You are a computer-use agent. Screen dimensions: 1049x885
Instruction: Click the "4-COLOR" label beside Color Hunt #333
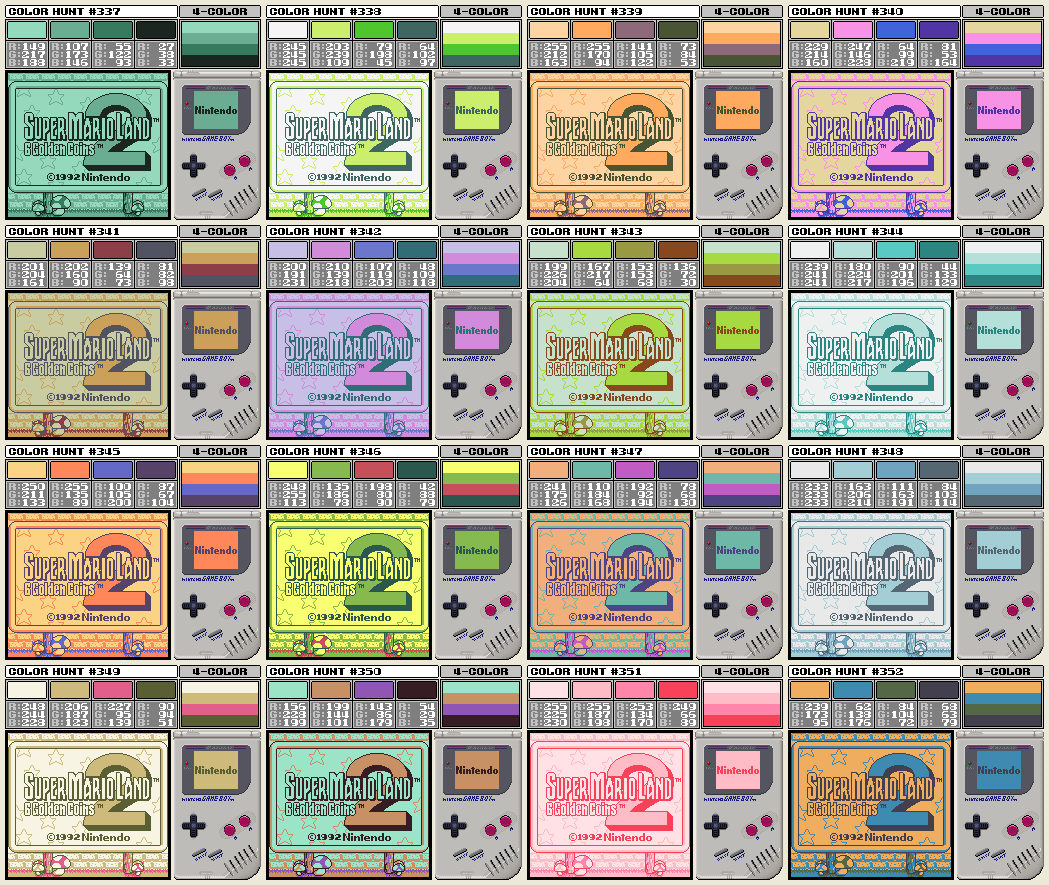[x=481, y=11]
